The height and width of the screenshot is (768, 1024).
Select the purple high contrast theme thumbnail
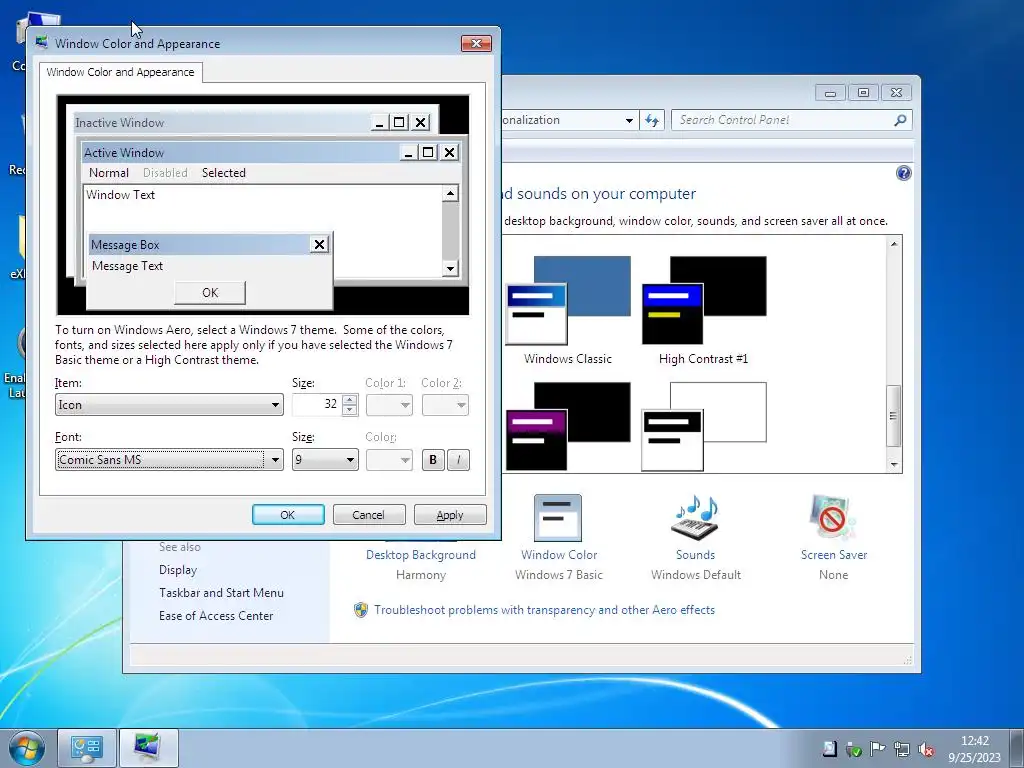coord(568,426)
